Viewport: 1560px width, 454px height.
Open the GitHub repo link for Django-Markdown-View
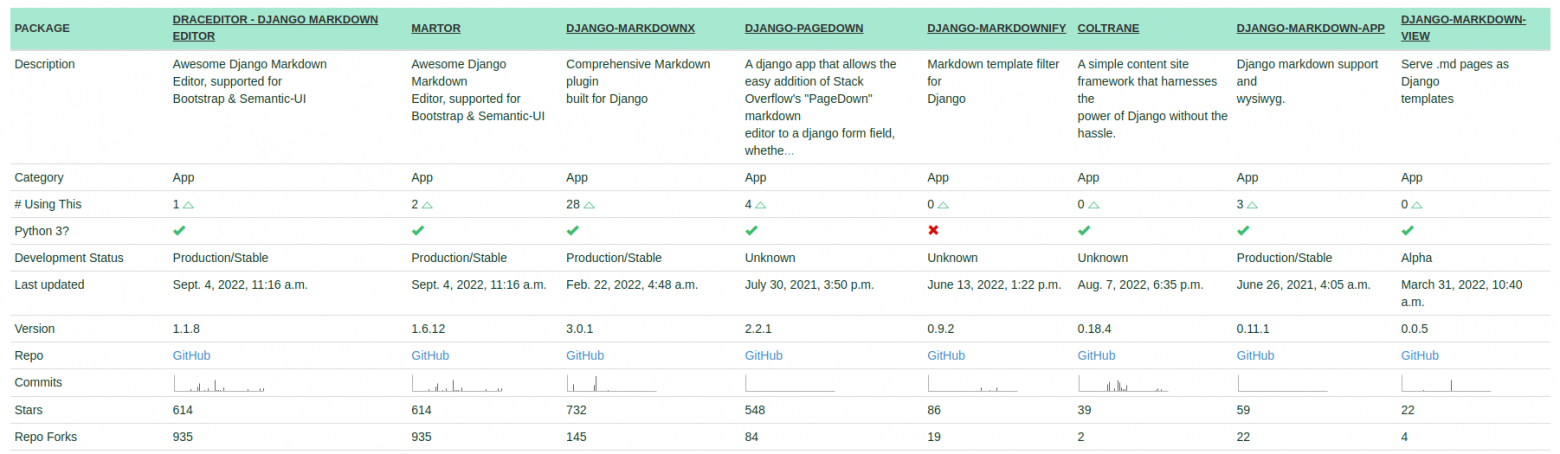pos(1420,356)
